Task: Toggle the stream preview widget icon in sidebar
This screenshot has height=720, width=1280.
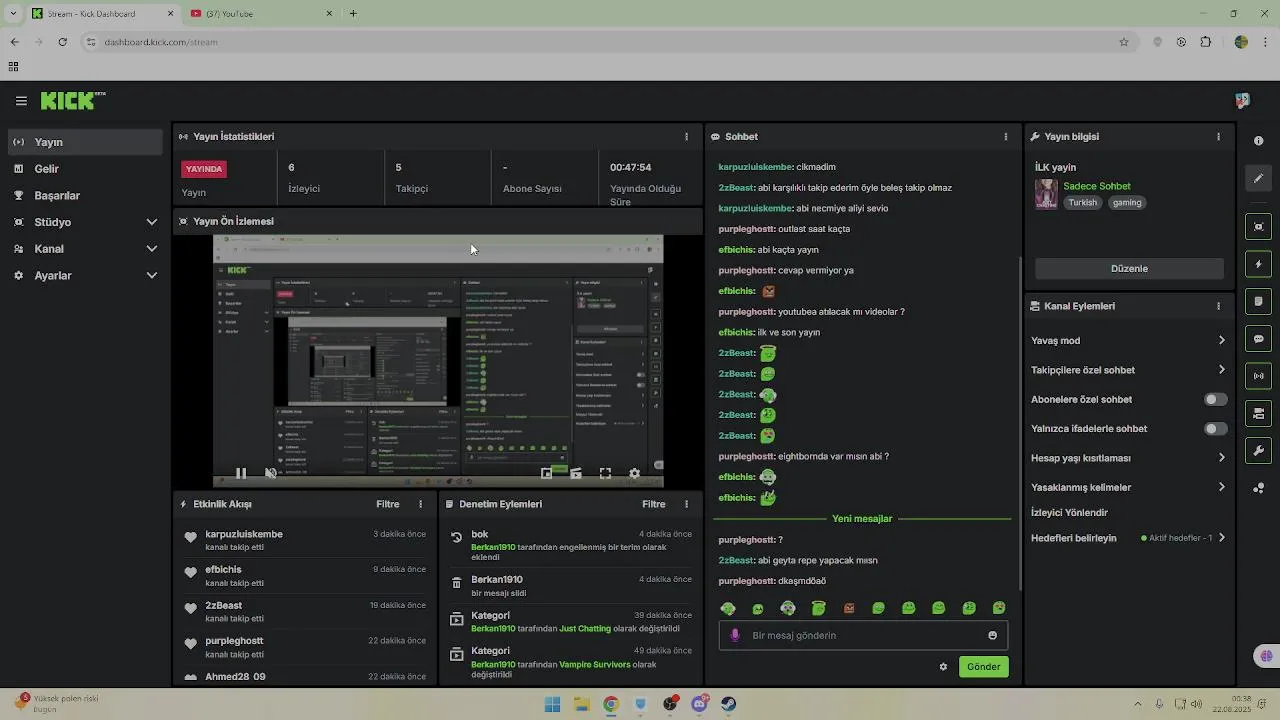Action: pyautogui.click(x=1258, y=227)
